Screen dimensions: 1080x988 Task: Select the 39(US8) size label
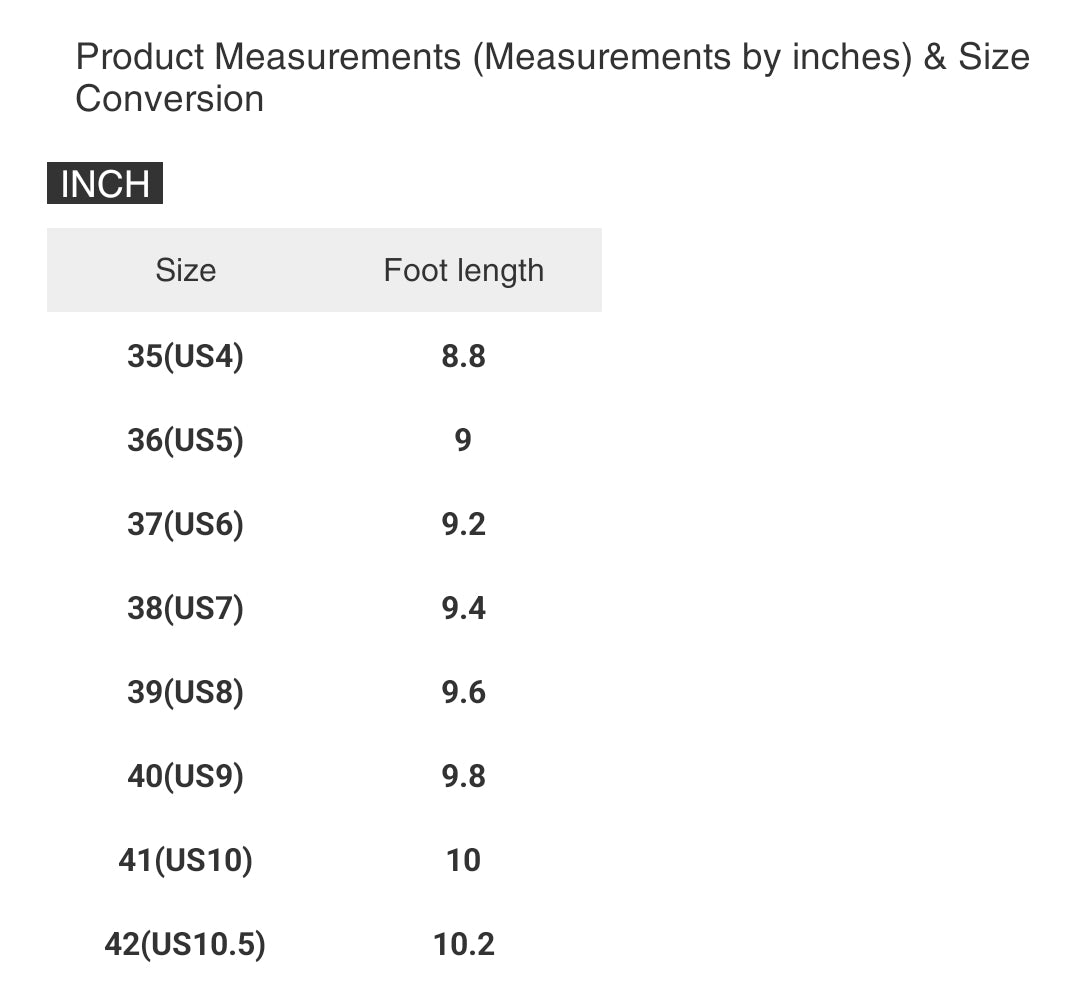click(x=185, y=692)
